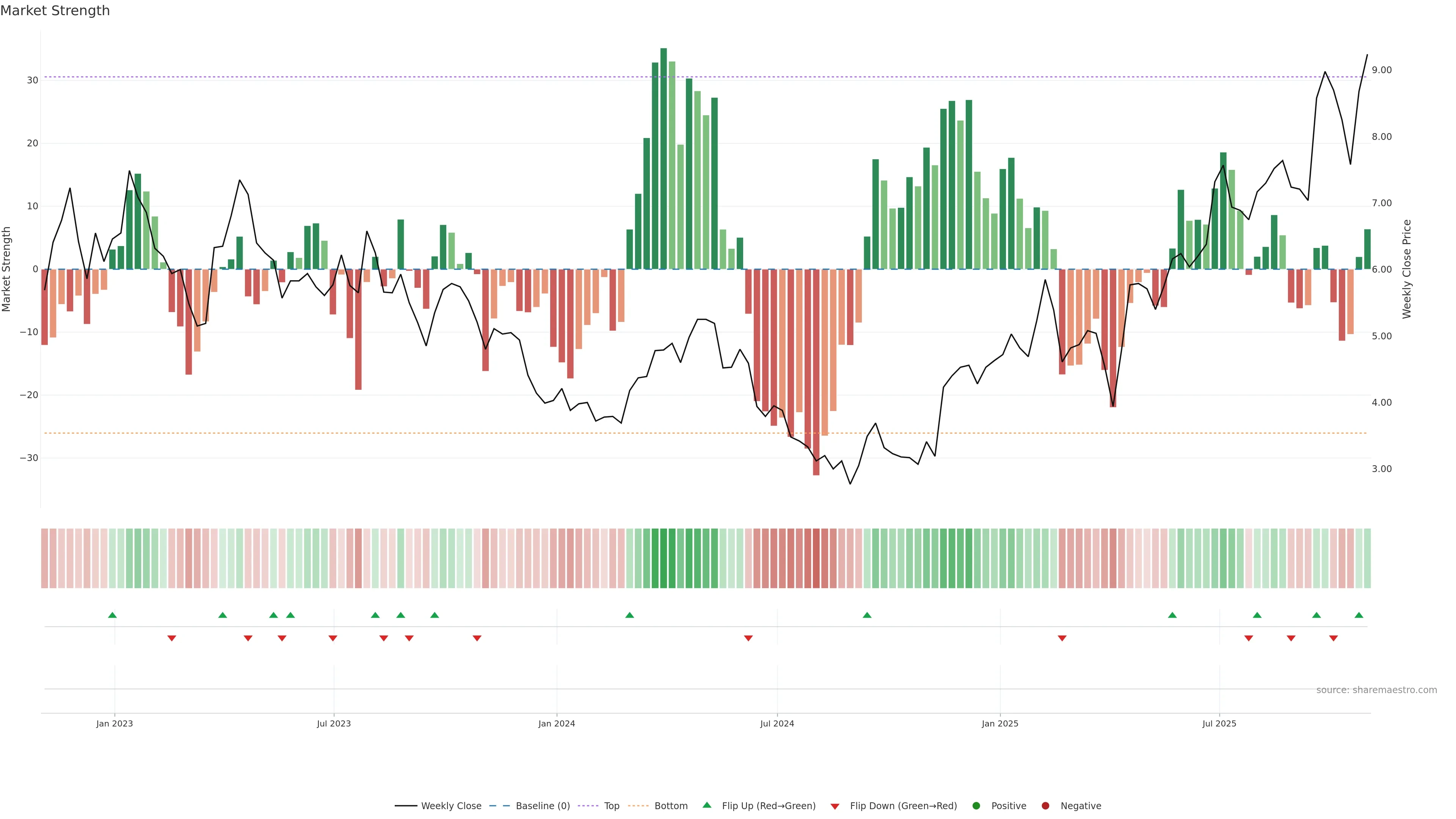The image size is (1456, 819).
Task: Click the first green flip-up marker near Jan 2023
Action: click(112, 615)
